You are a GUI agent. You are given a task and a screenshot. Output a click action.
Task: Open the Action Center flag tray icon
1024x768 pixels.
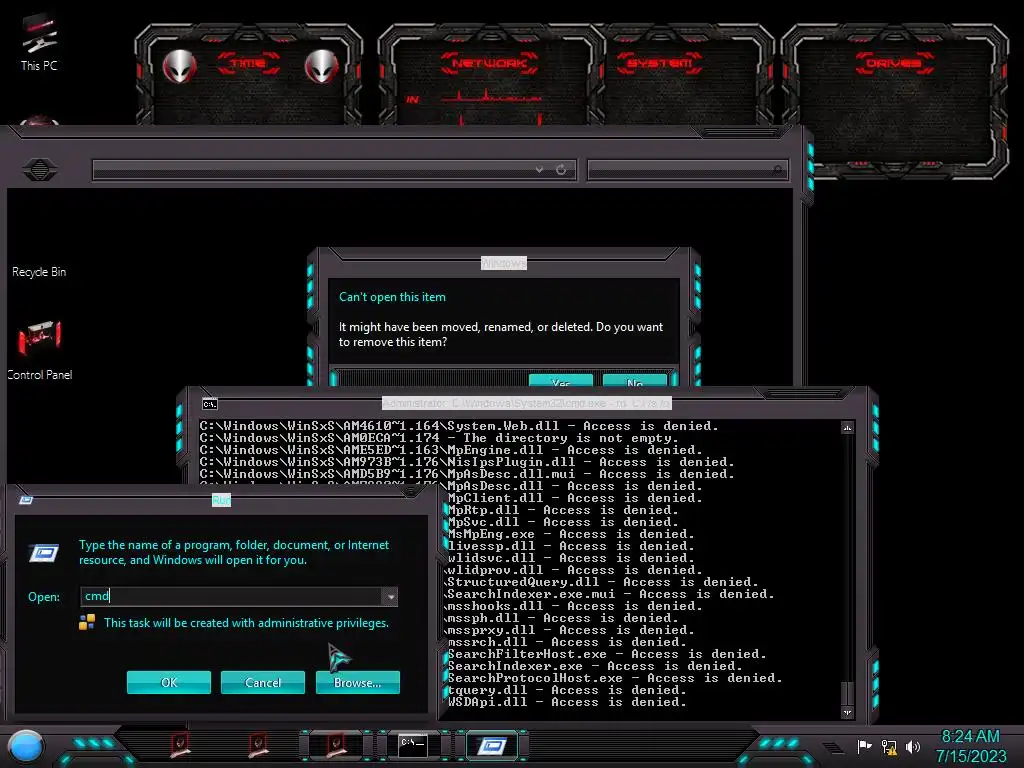[x=864, y=746]
